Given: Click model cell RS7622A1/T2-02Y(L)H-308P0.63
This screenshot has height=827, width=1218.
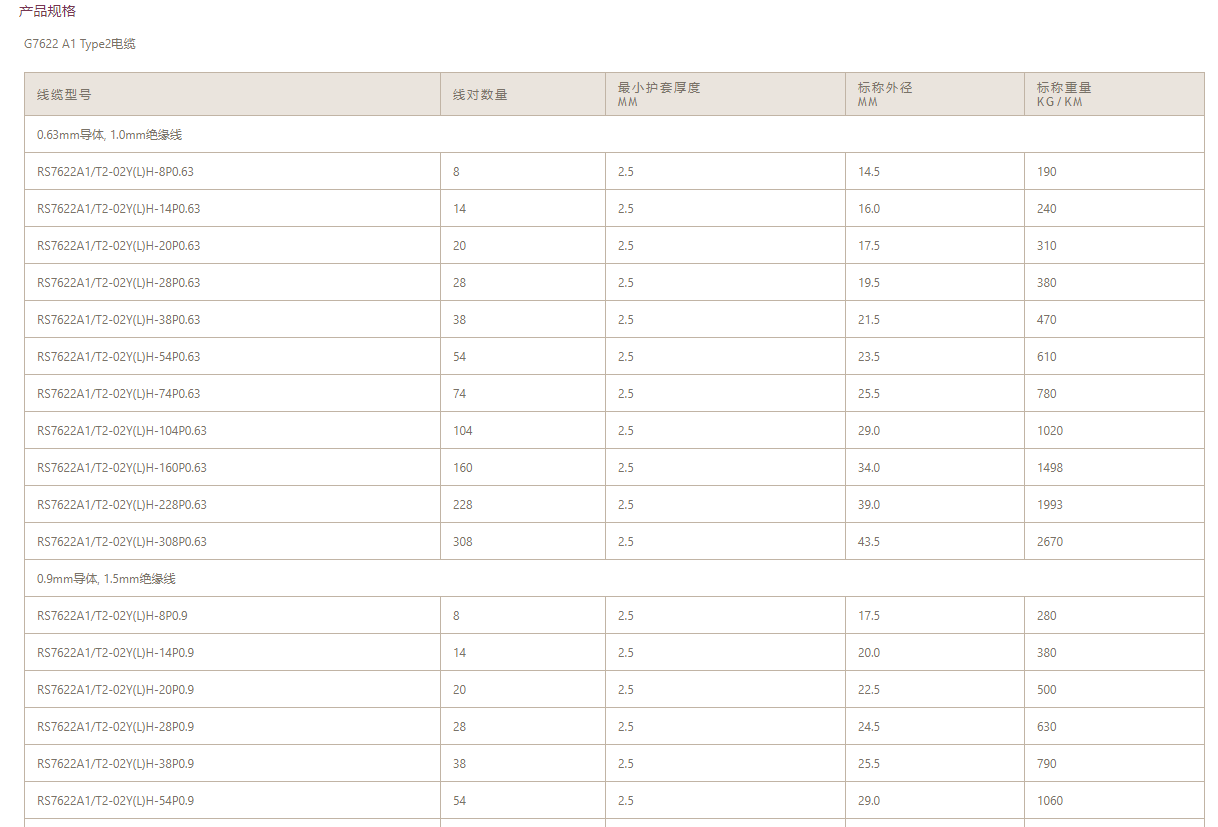Looking at the screenshot, I should (x=122, y=542).
